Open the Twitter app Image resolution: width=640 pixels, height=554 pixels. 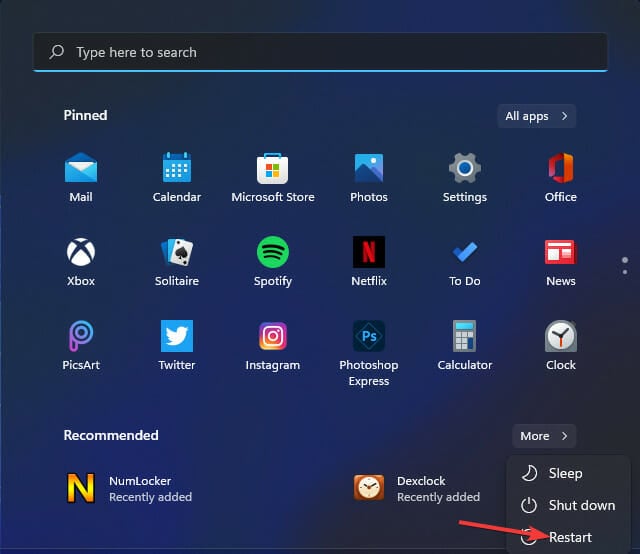177,346
